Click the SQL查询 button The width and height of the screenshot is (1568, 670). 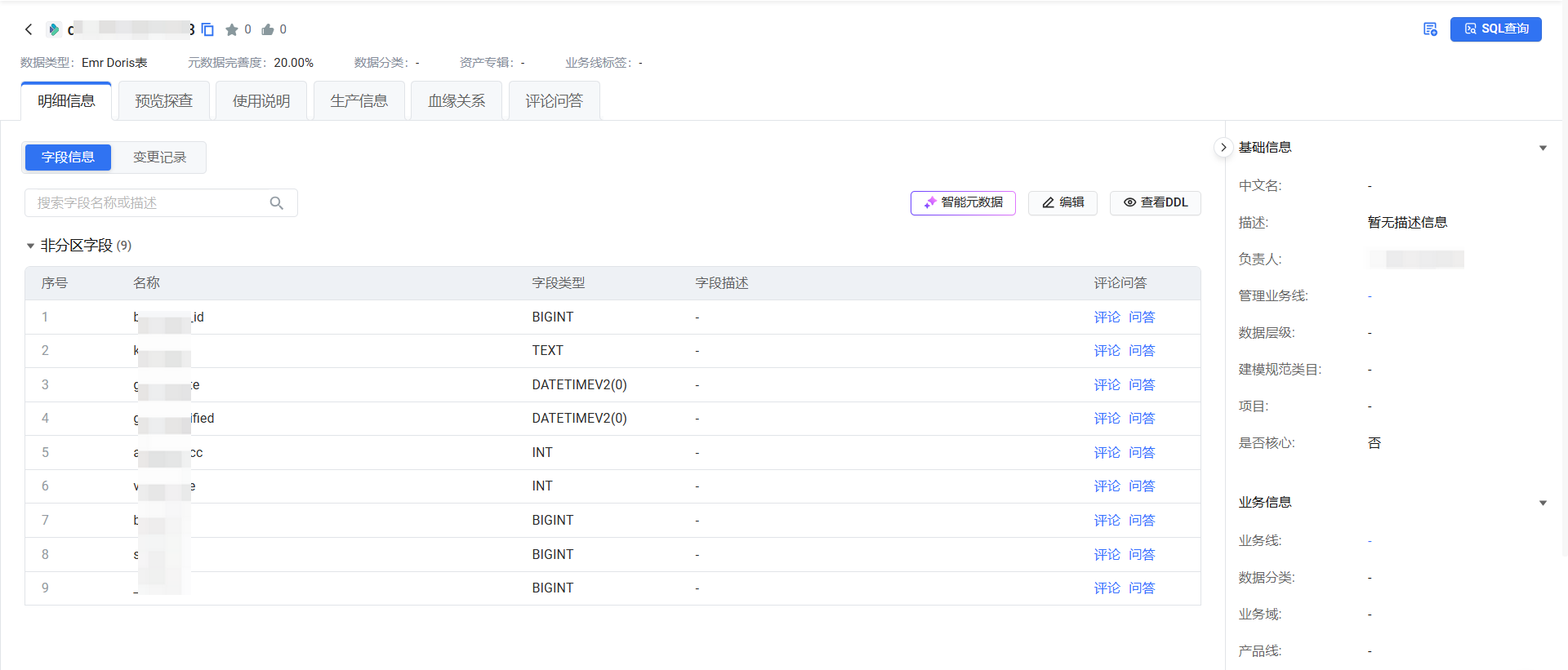(x=1495, y=29)
